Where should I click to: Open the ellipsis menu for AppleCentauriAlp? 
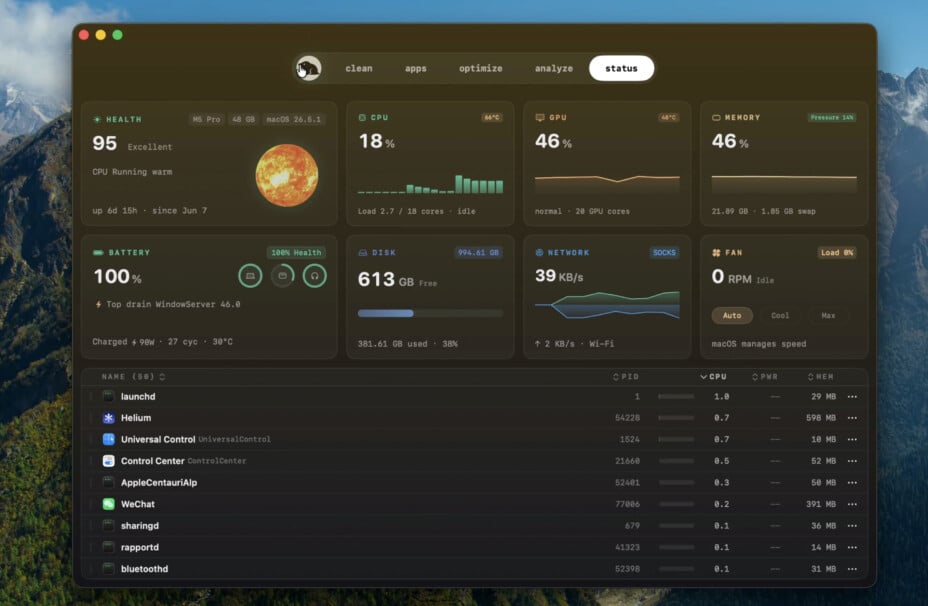point(852,483)
